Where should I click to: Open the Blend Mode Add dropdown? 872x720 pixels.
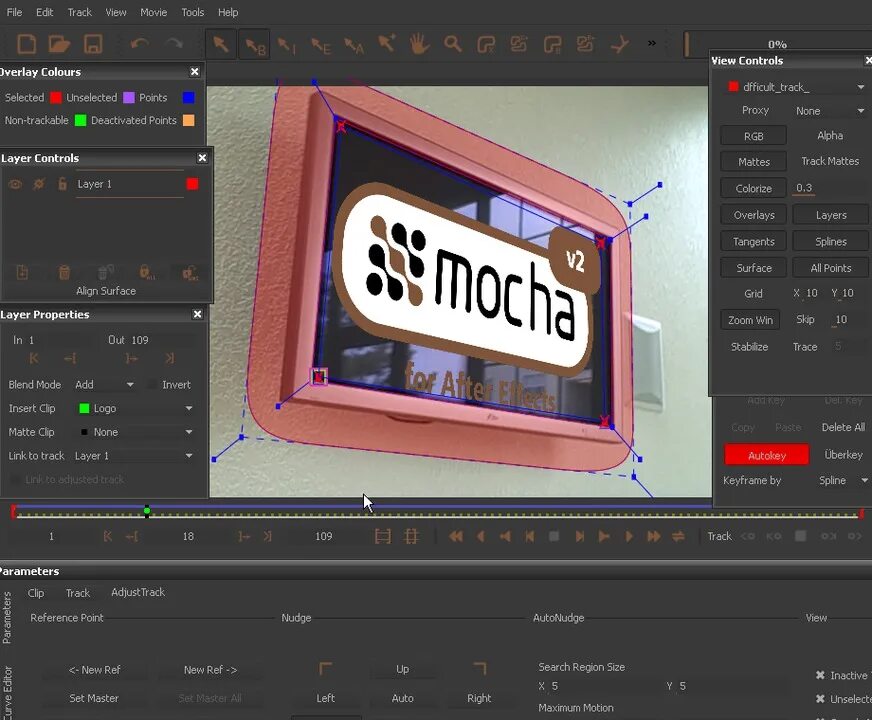[105, 385]
